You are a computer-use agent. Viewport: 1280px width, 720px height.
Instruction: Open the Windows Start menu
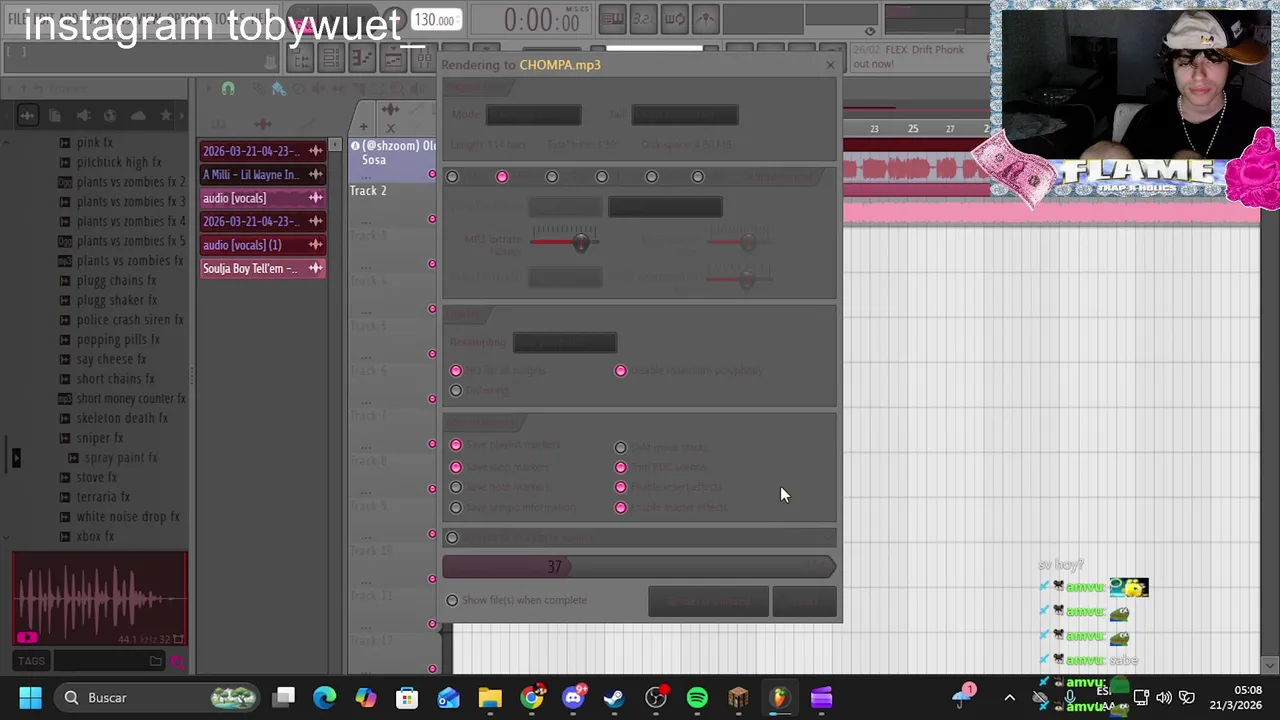30,697
